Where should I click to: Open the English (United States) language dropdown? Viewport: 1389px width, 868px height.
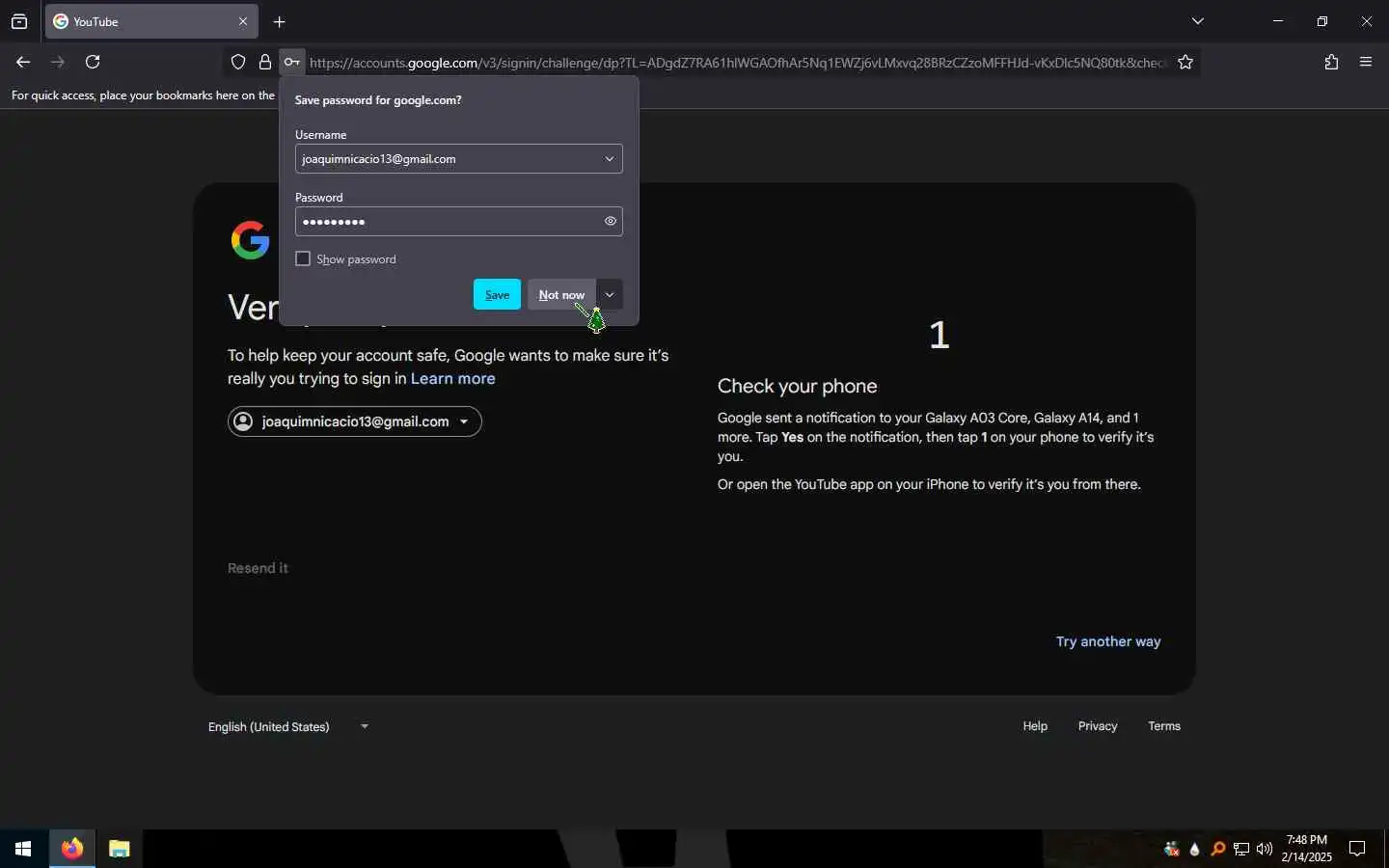pyautogui.click(x=288, y=727)
